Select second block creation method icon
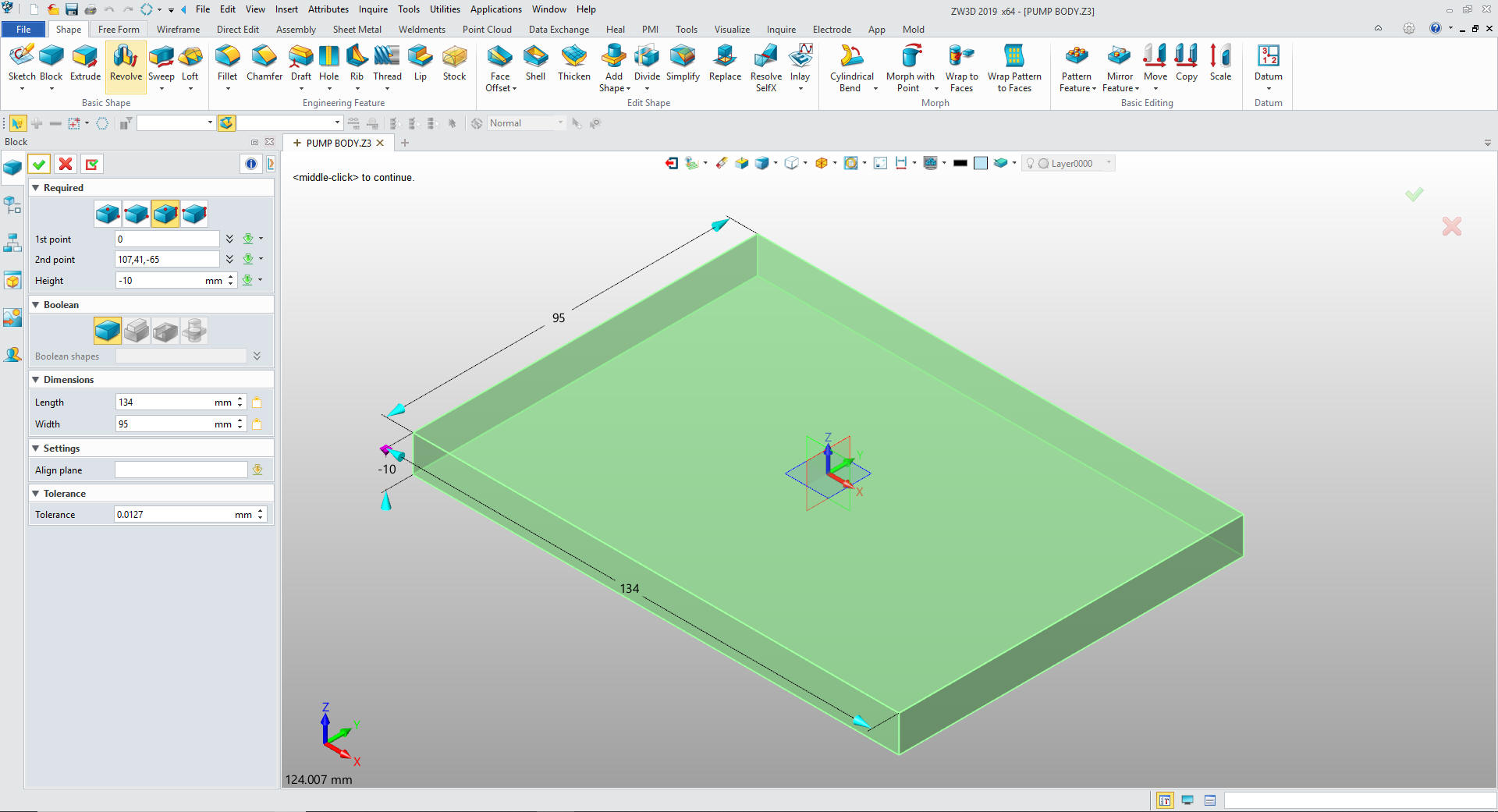 tap(137, 213)
